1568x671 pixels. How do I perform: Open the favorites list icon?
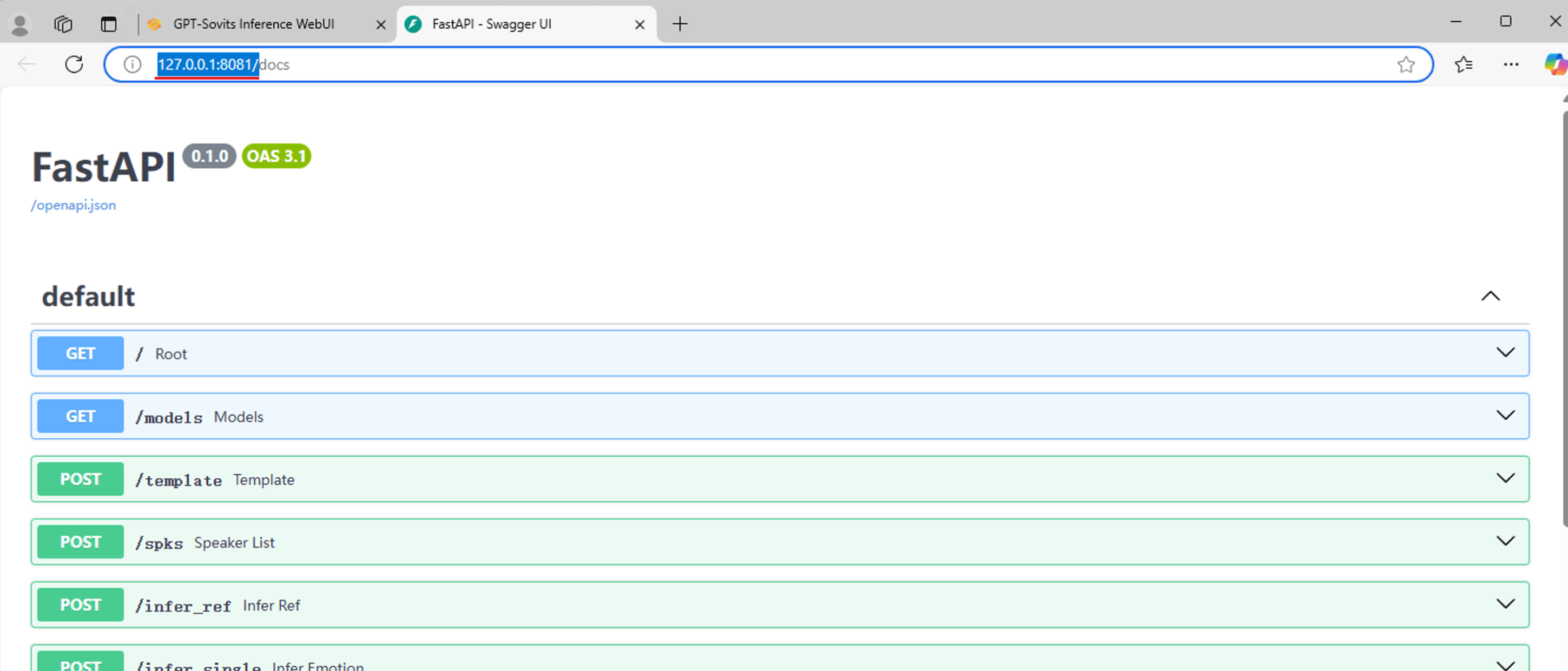point(1463,64)
